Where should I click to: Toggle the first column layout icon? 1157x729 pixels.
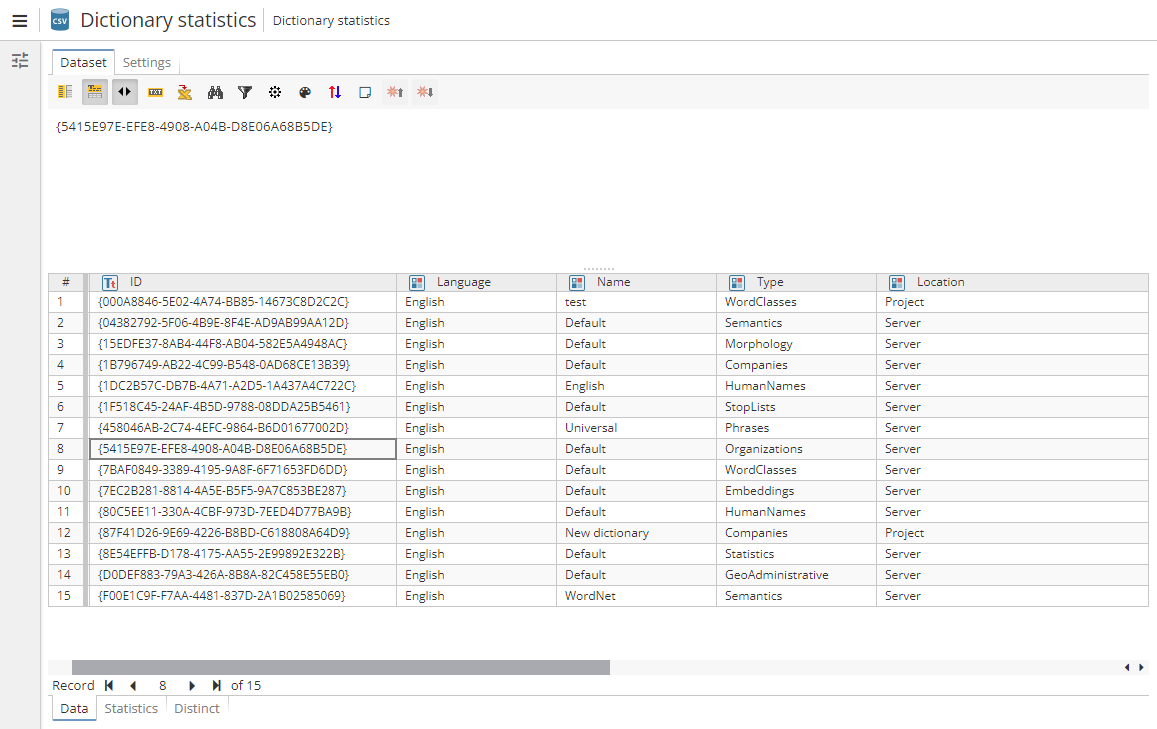coord(65,92)
